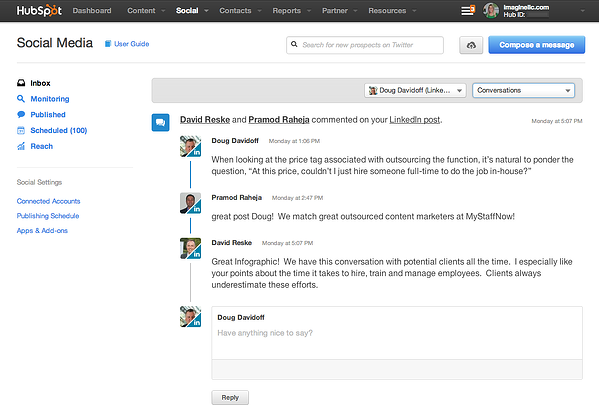The width and height of the screenshot is (599, 405).
Task: Go to Monitoring in the sidebar
Action: 50,99
